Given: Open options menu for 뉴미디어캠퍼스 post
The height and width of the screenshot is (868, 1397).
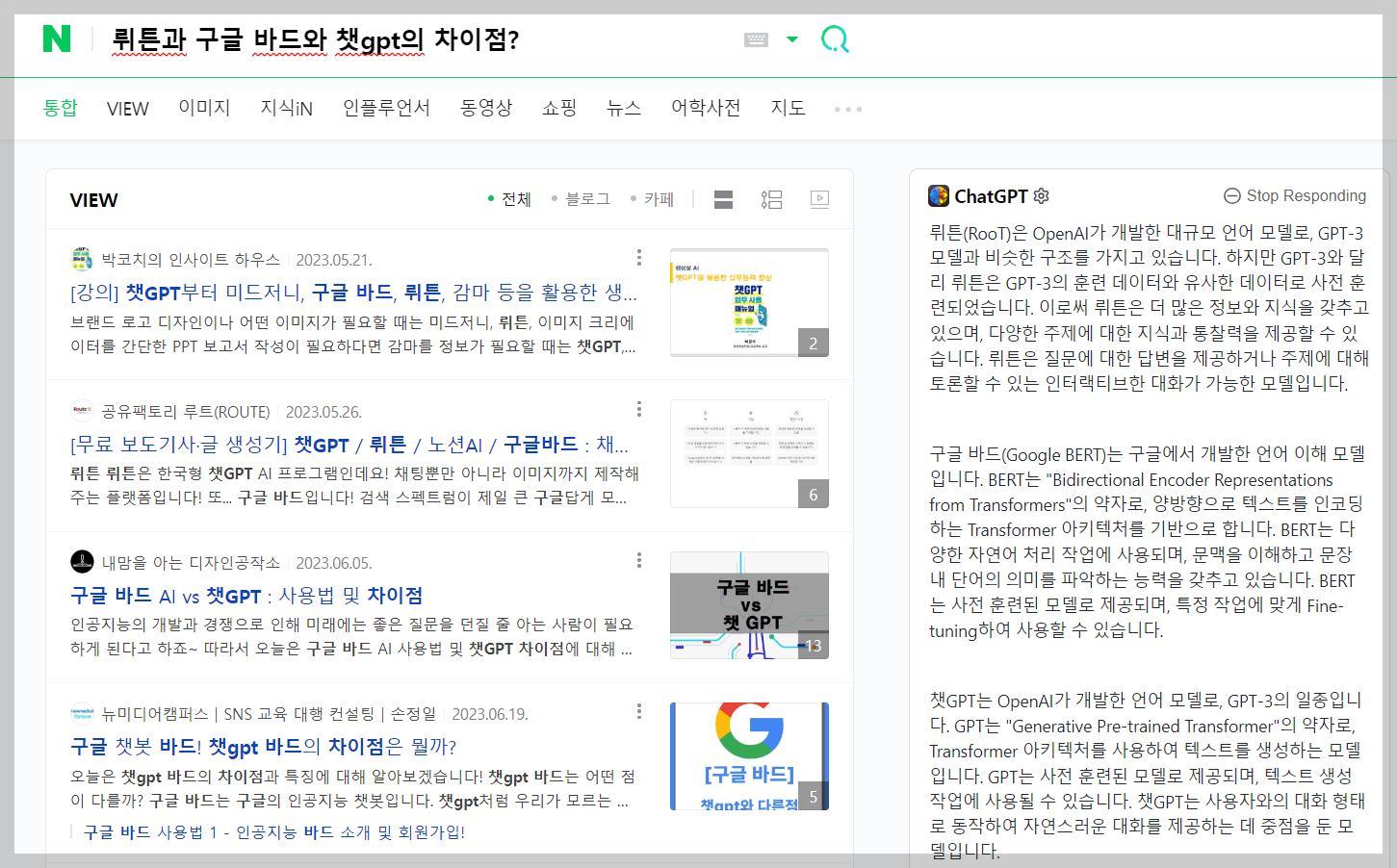Looking at the screenshot, I should 639,711.
